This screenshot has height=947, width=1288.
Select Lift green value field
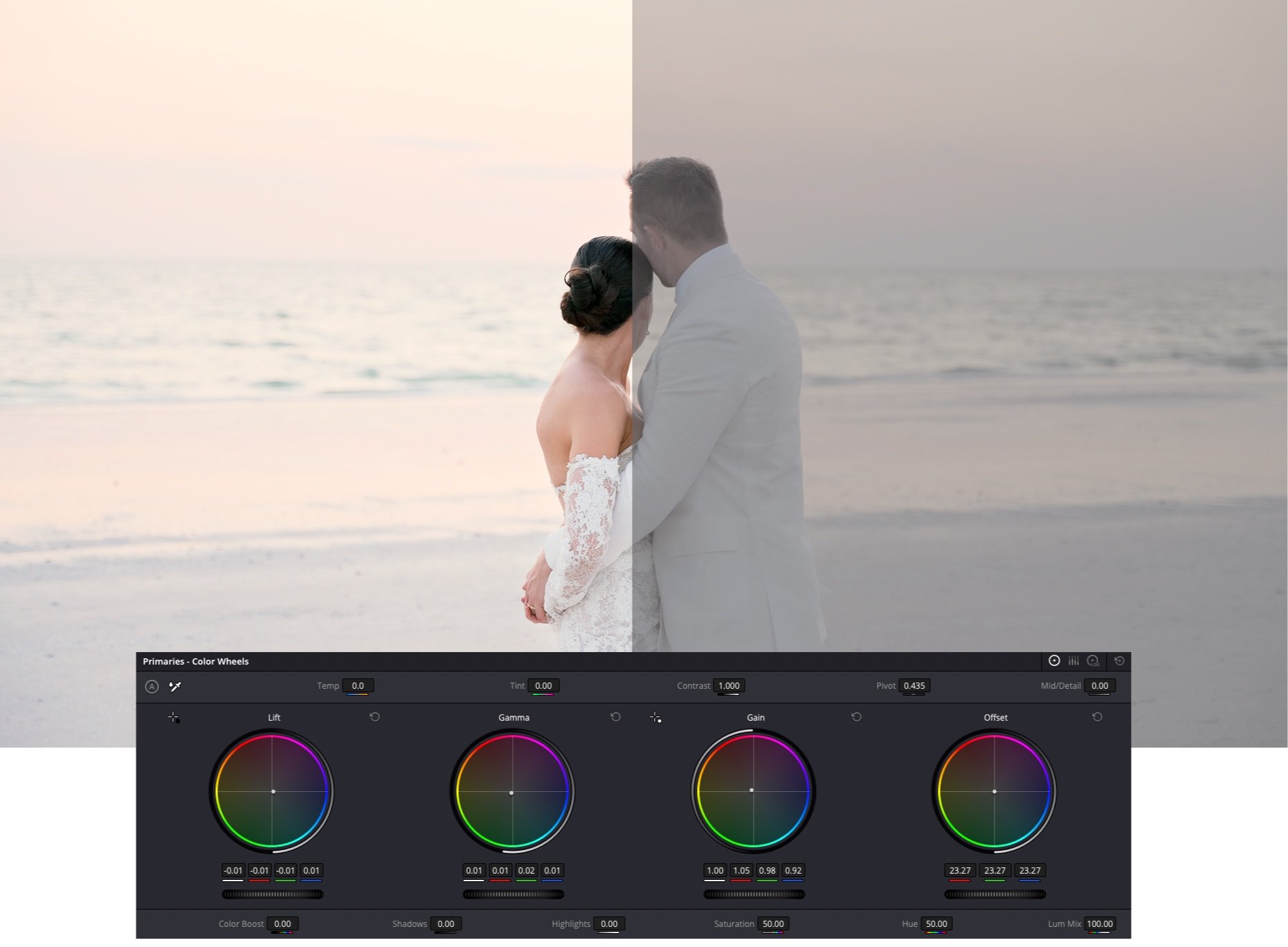[x=285, y=871]
